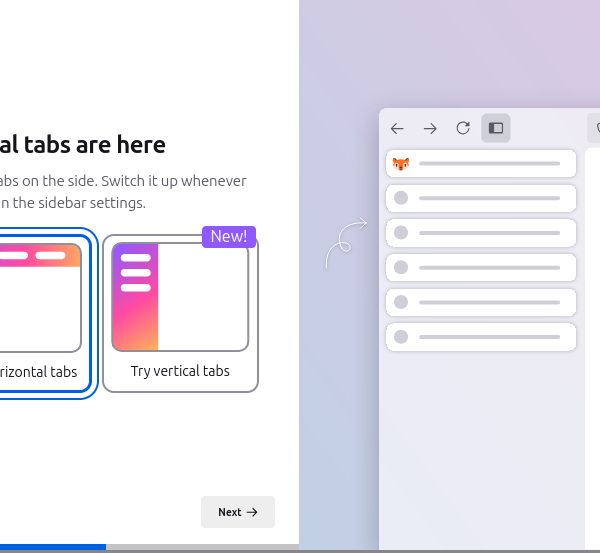Click the back arrow in the browser illustration

pyautogui.click(x=397, y=128)
